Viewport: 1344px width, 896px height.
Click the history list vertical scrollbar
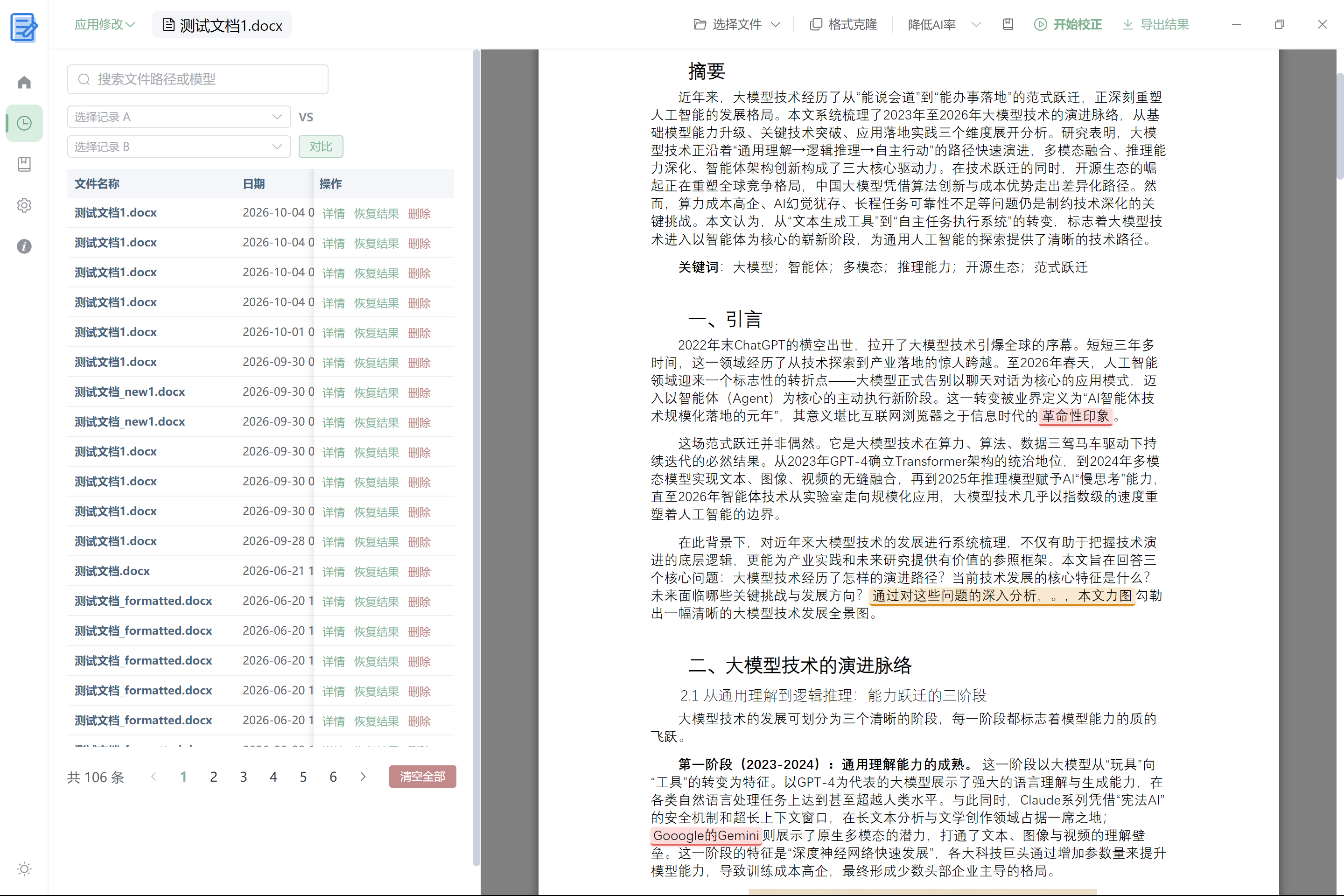(x=476, y=457)
